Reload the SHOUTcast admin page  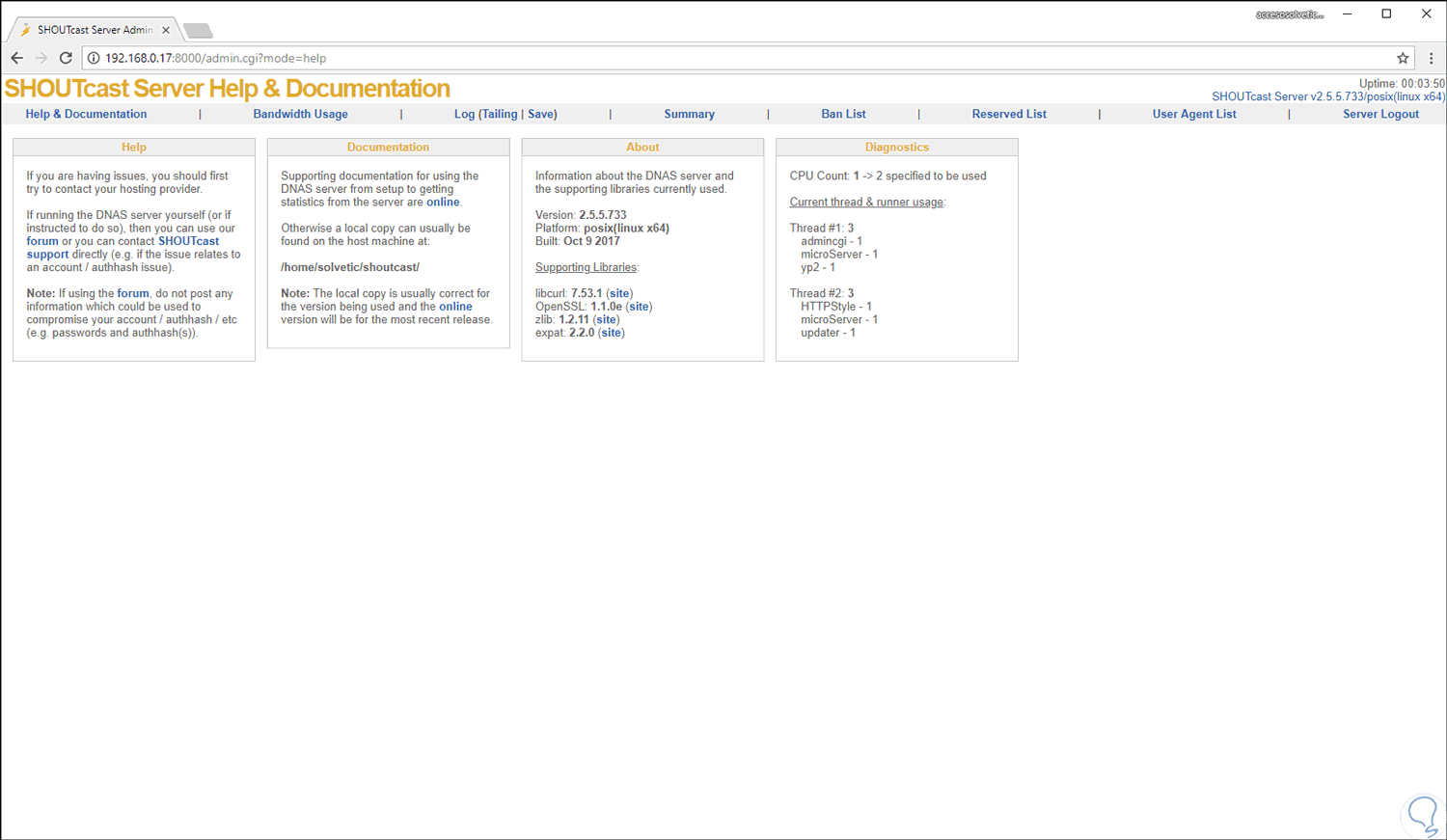click(66, 58)
